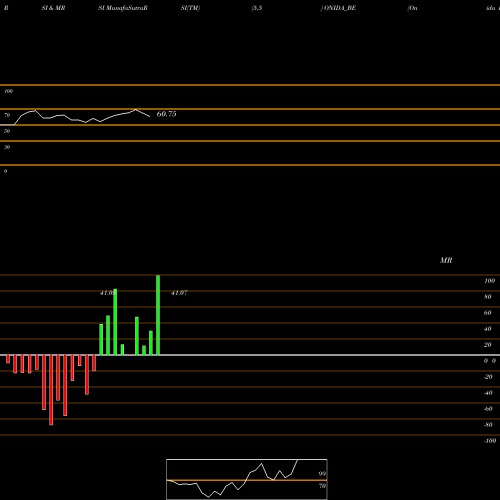Click the ONIDA_BE symbol text in header
The width and height of the screenshot is (500, 500).
click(x=340, y=8)
